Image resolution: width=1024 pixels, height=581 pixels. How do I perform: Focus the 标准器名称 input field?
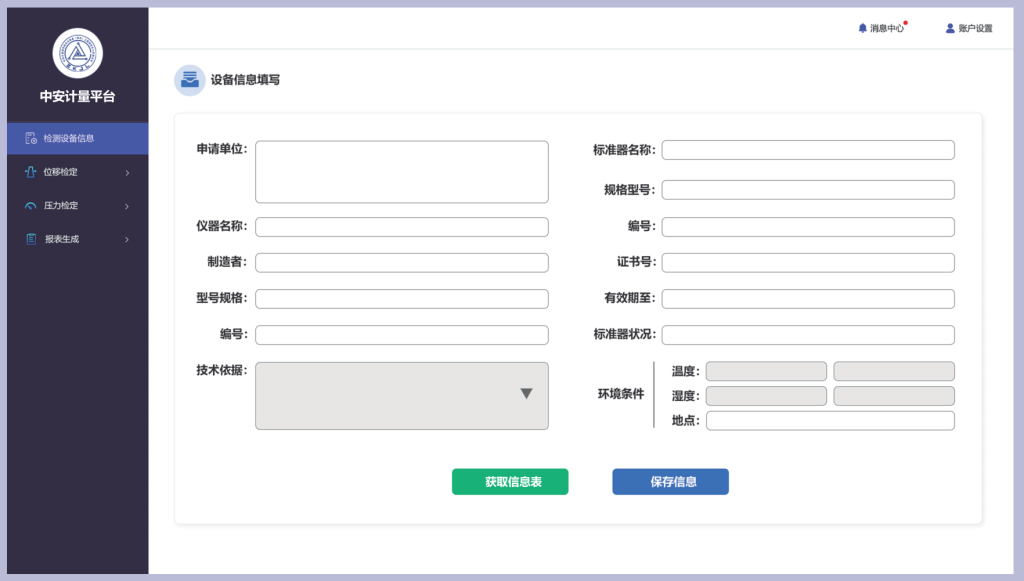click(808, 150)
